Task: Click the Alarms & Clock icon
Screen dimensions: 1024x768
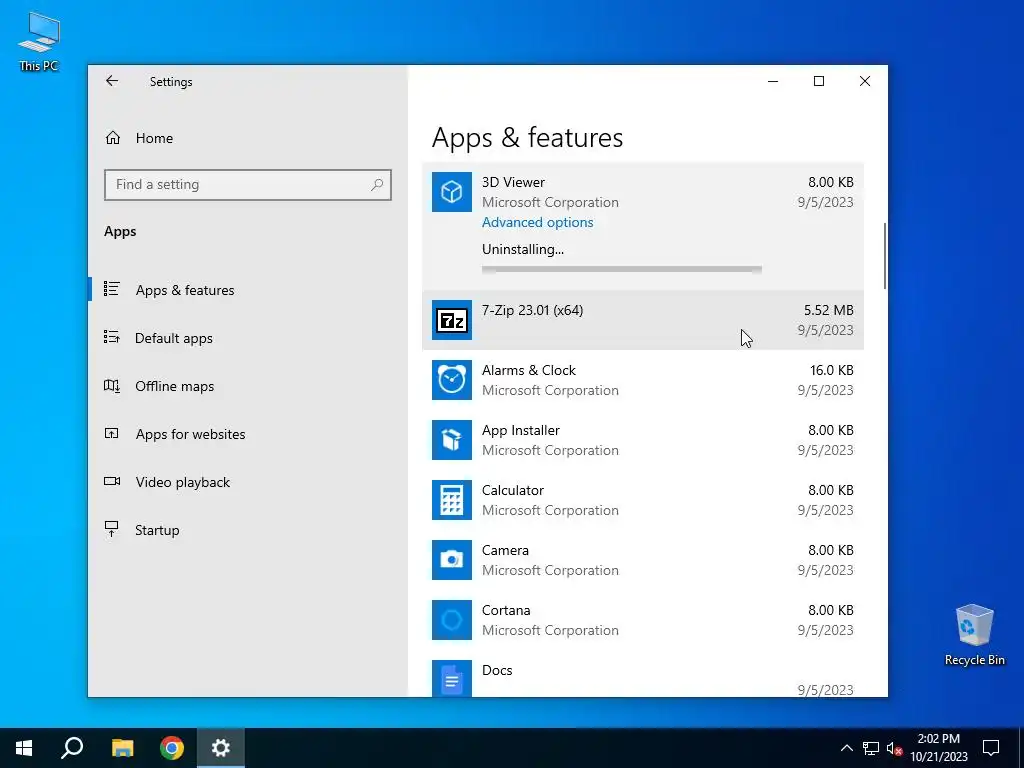Action: click(452, 380)
